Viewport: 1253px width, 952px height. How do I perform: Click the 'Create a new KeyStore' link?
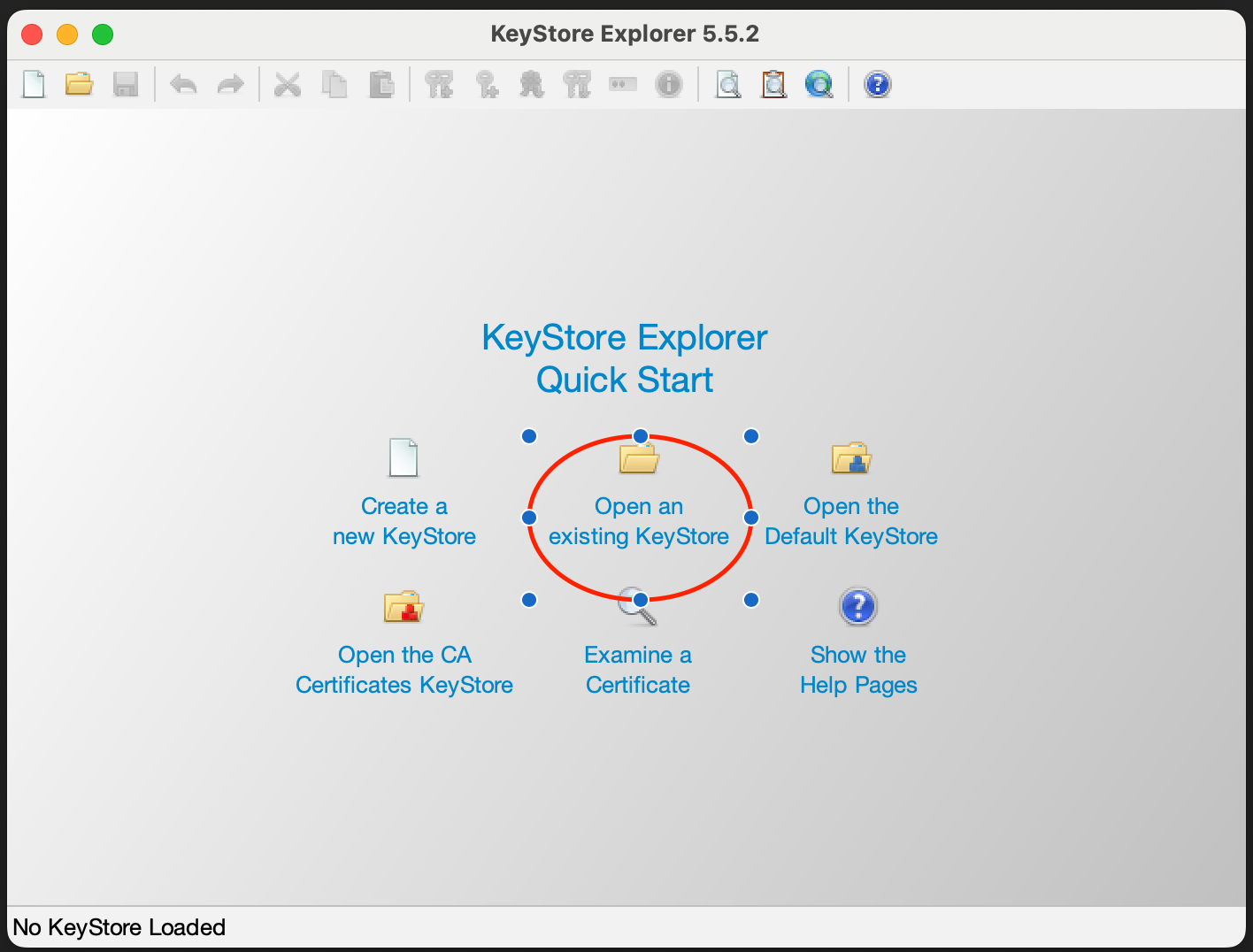point(404,521)
